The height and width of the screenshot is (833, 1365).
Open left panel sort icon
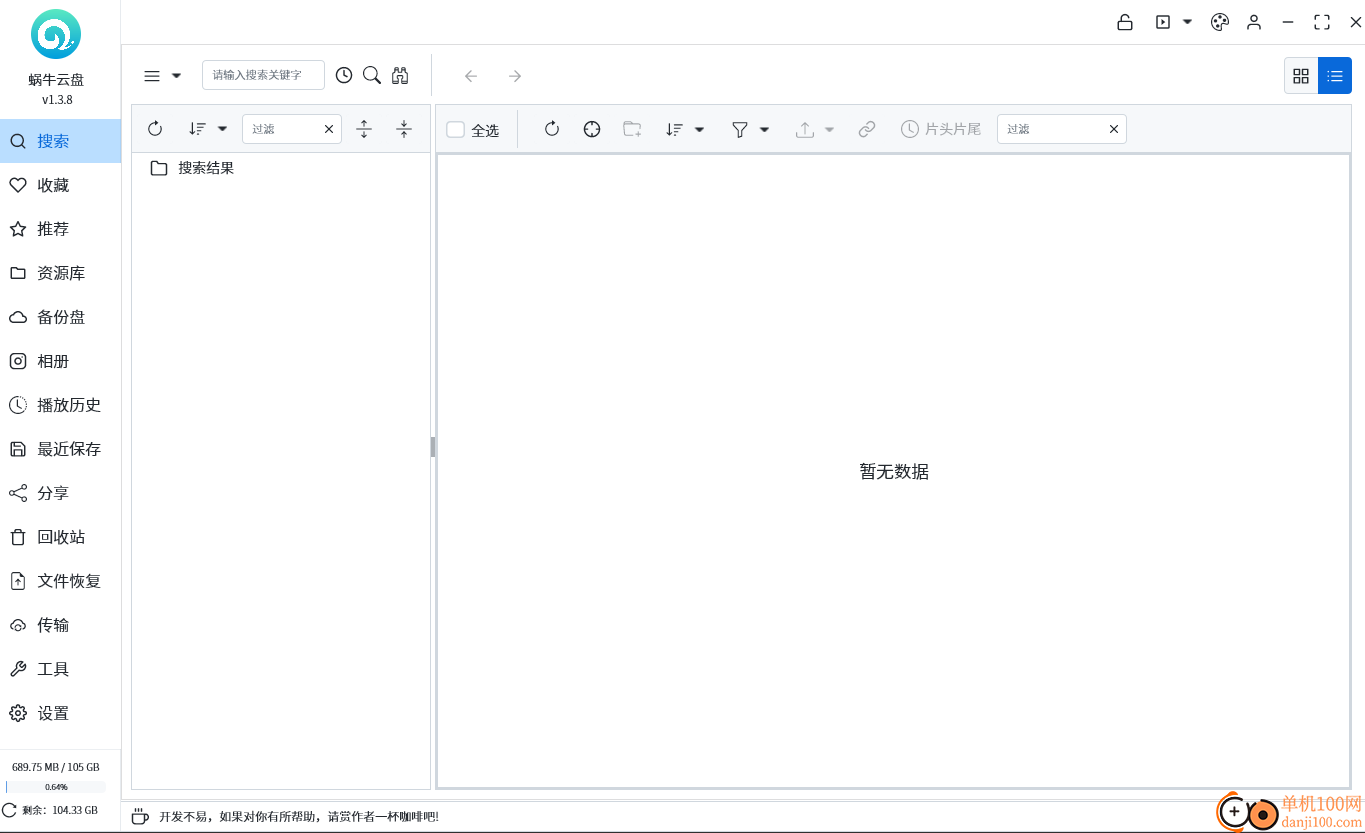tap(198, 129)
